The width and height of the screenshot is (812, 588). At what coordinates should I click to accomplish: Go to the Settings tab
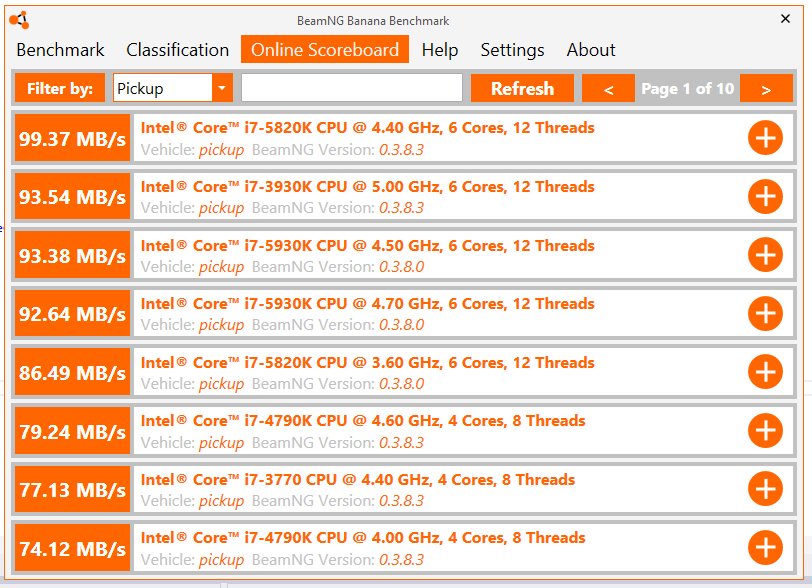pos(512,50)
